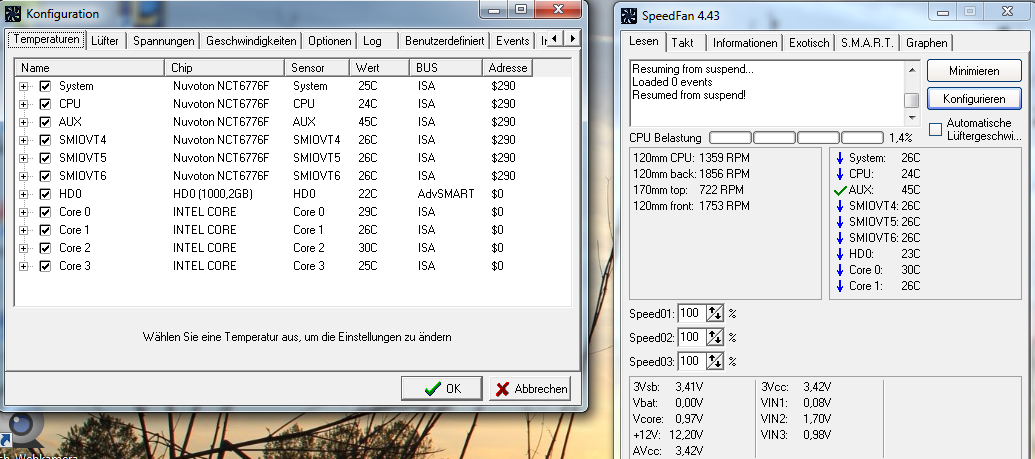
Task: Expand the SMIOVT4 tree node
Action: [24, 140]
